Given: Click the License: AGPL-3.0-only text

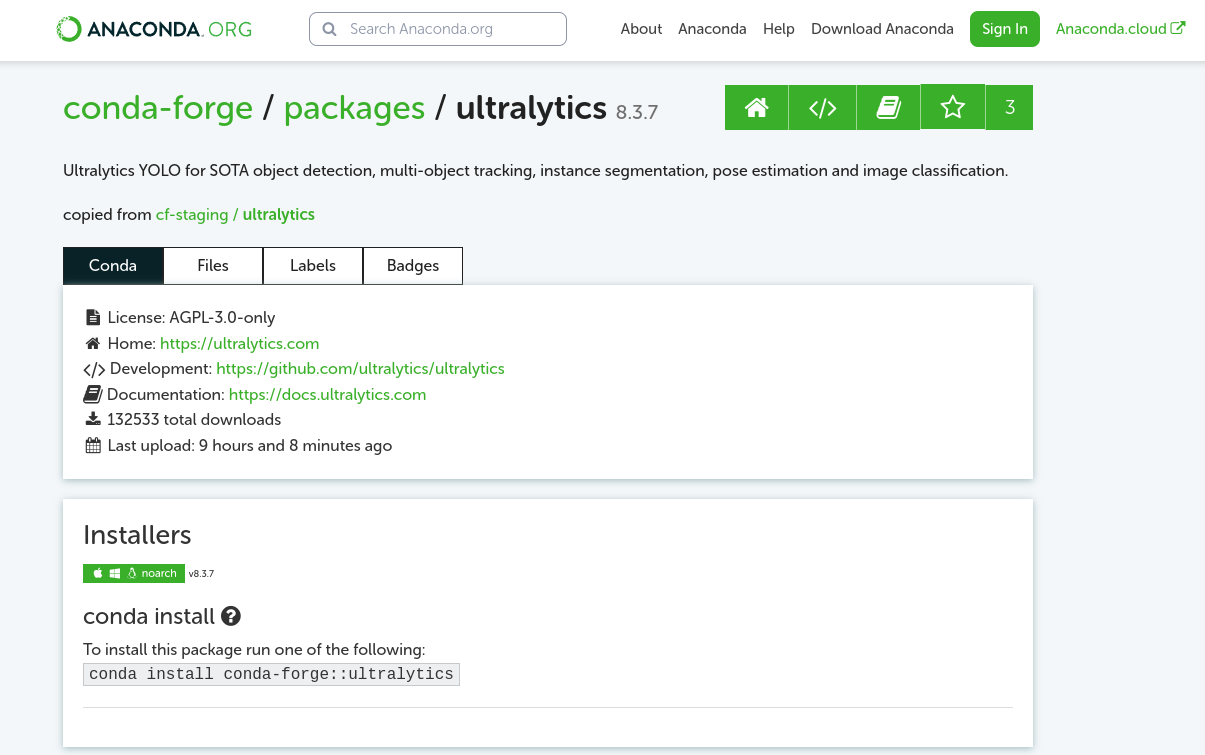Looking at the screenshot, I should [191, 317].
